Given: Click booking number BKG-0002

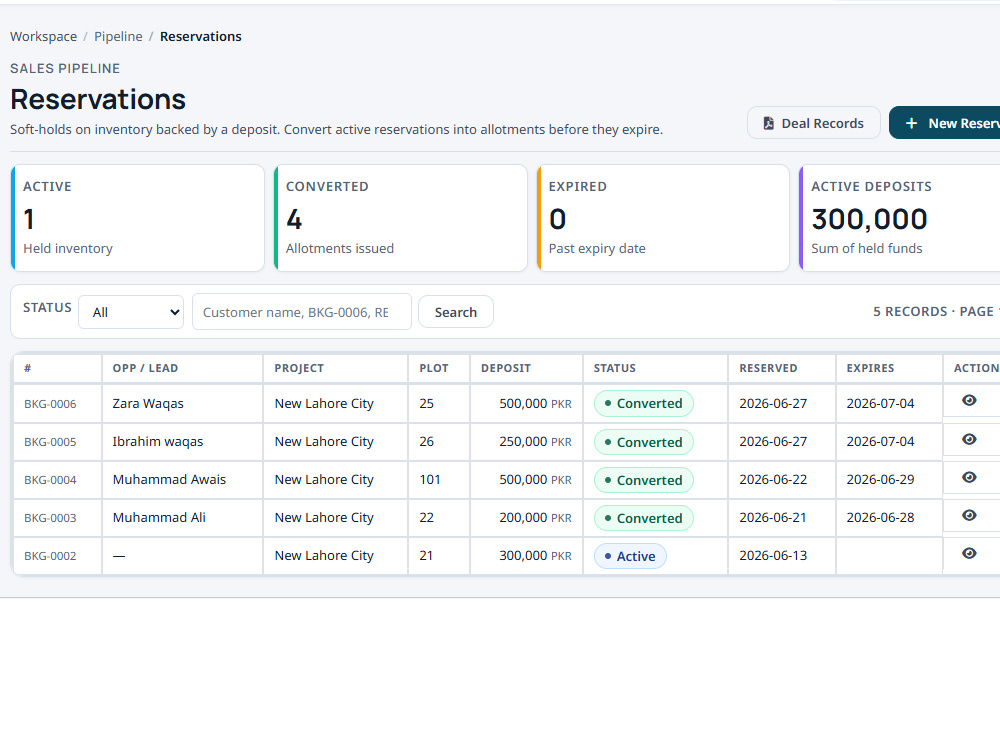Looking at the screenshot, I should pyautogui.click(x=50, y=556).
